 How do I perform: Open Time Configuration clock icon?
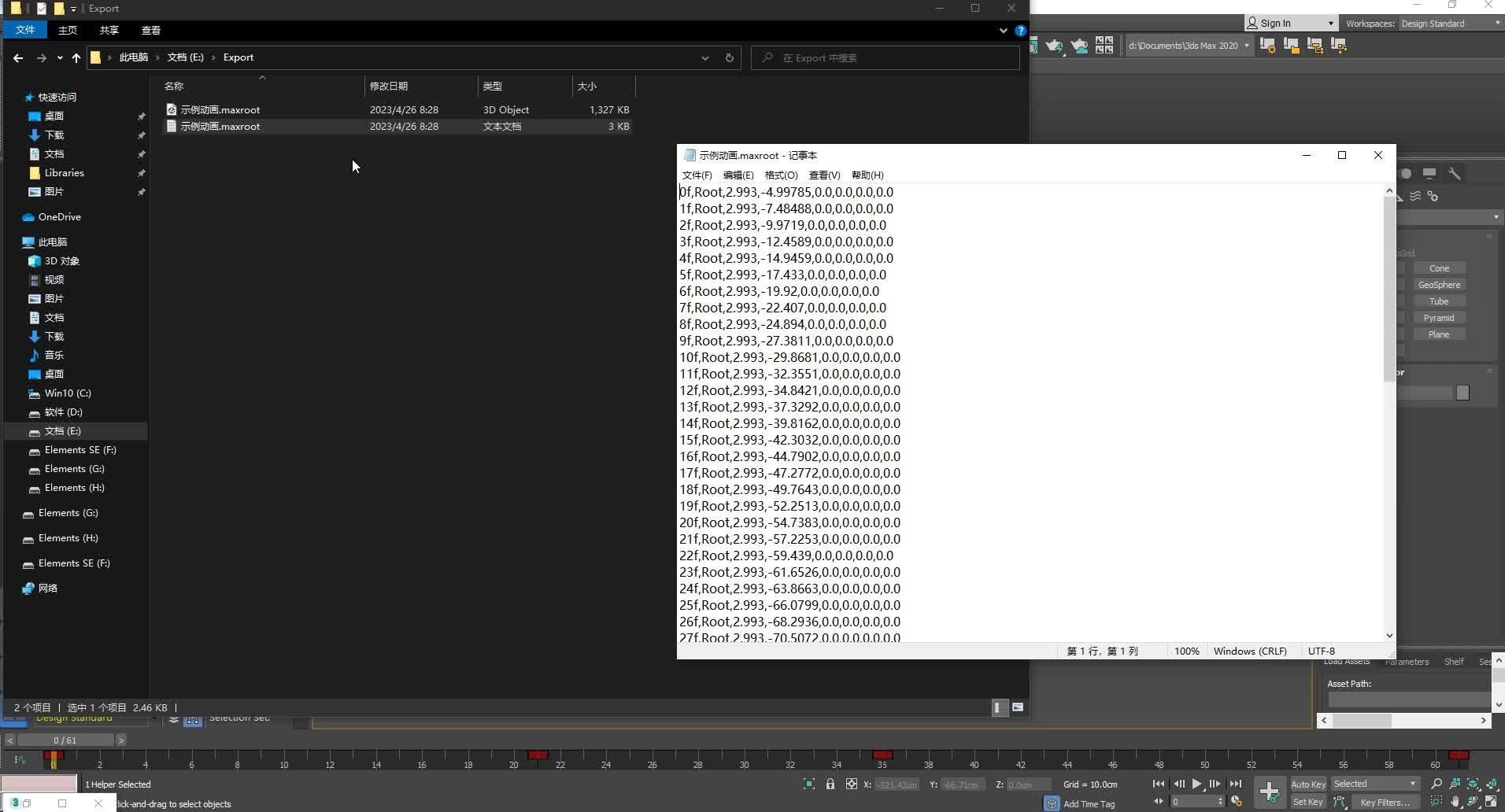click(1237, 802)
